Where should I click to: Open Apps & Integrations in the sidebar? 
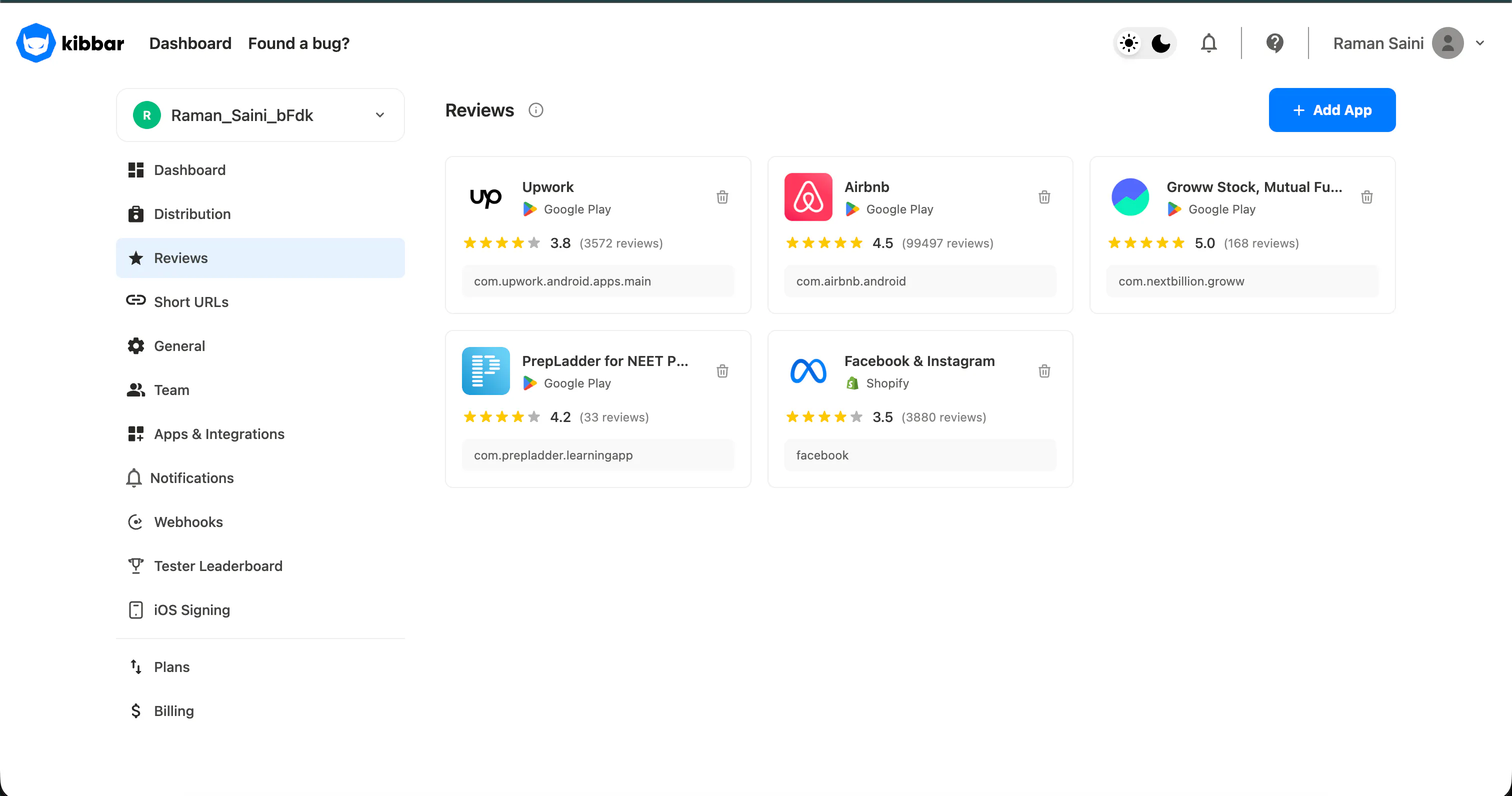click(x=260, y=434)
